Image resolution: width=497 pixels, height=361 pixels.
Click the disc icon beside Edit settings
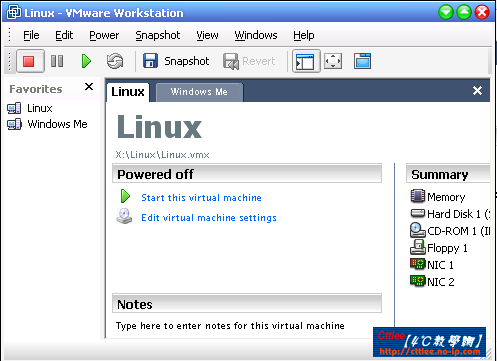(x=124, y=216)
